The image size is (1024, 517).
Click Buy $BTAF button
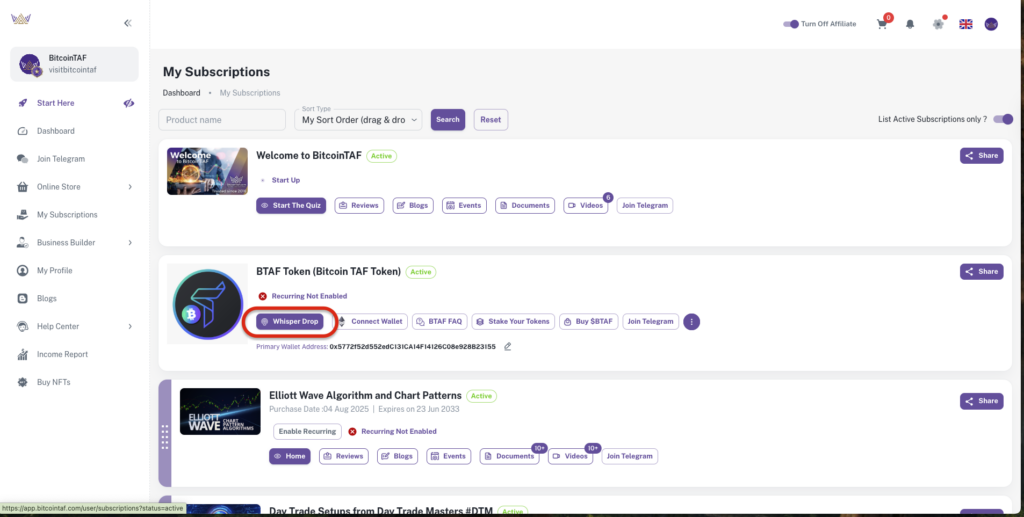click(588, 322)
